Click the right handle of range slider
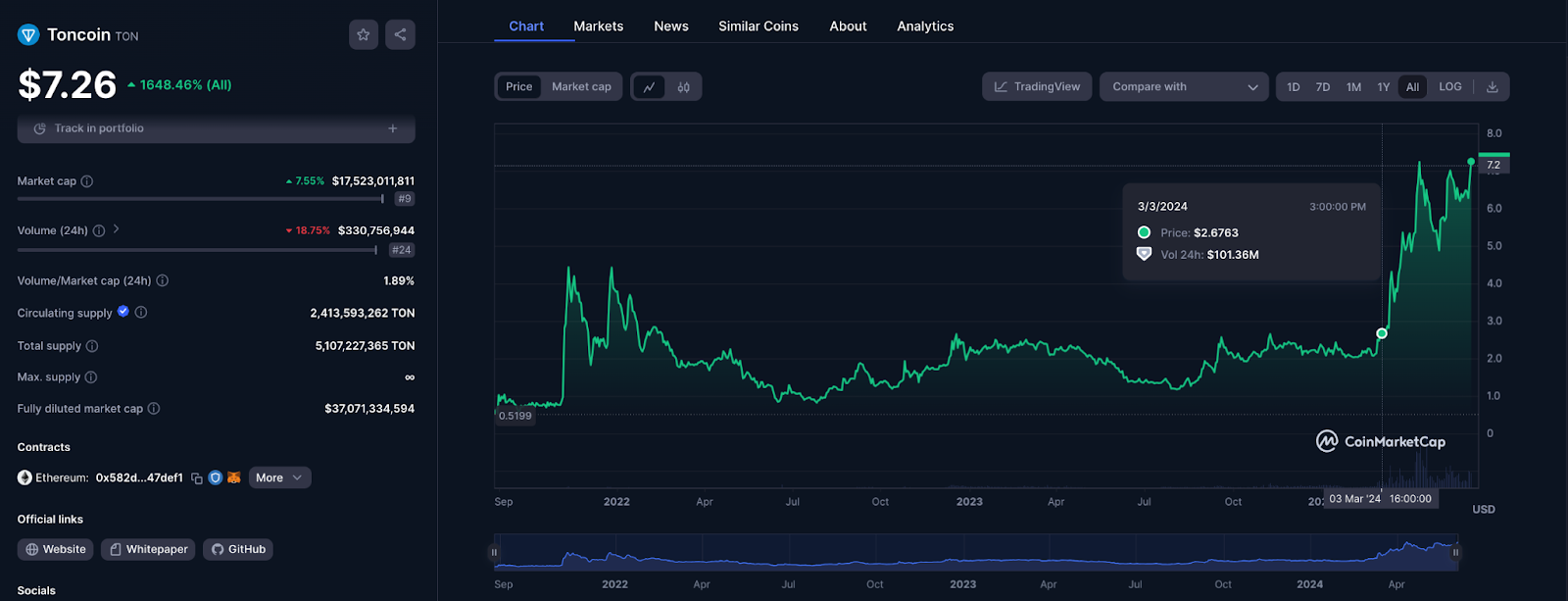This screenshot has height=601, width=1568. click(1456, 552)
